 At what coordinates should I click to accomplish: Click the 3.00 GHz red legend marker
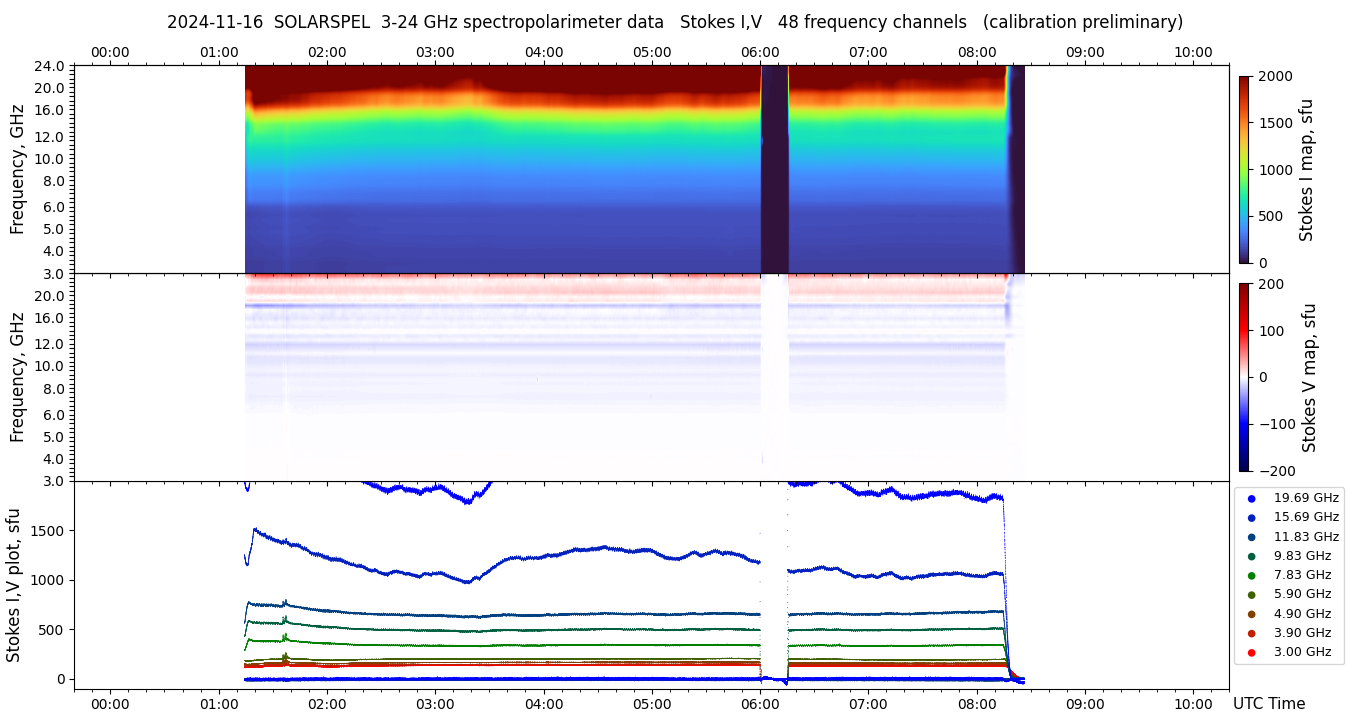pos(1251,653)
